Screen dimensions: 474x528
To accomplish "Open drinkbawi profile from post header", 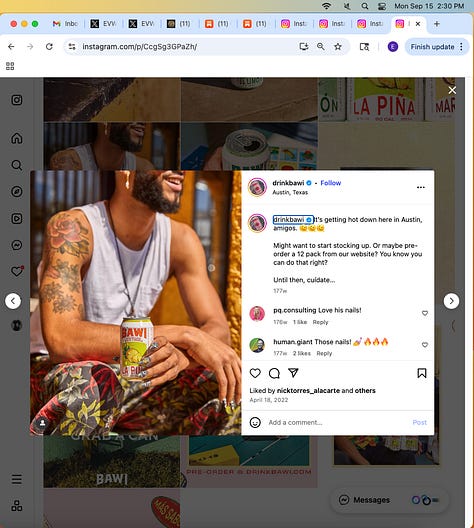I will click(x=288, y=183).
